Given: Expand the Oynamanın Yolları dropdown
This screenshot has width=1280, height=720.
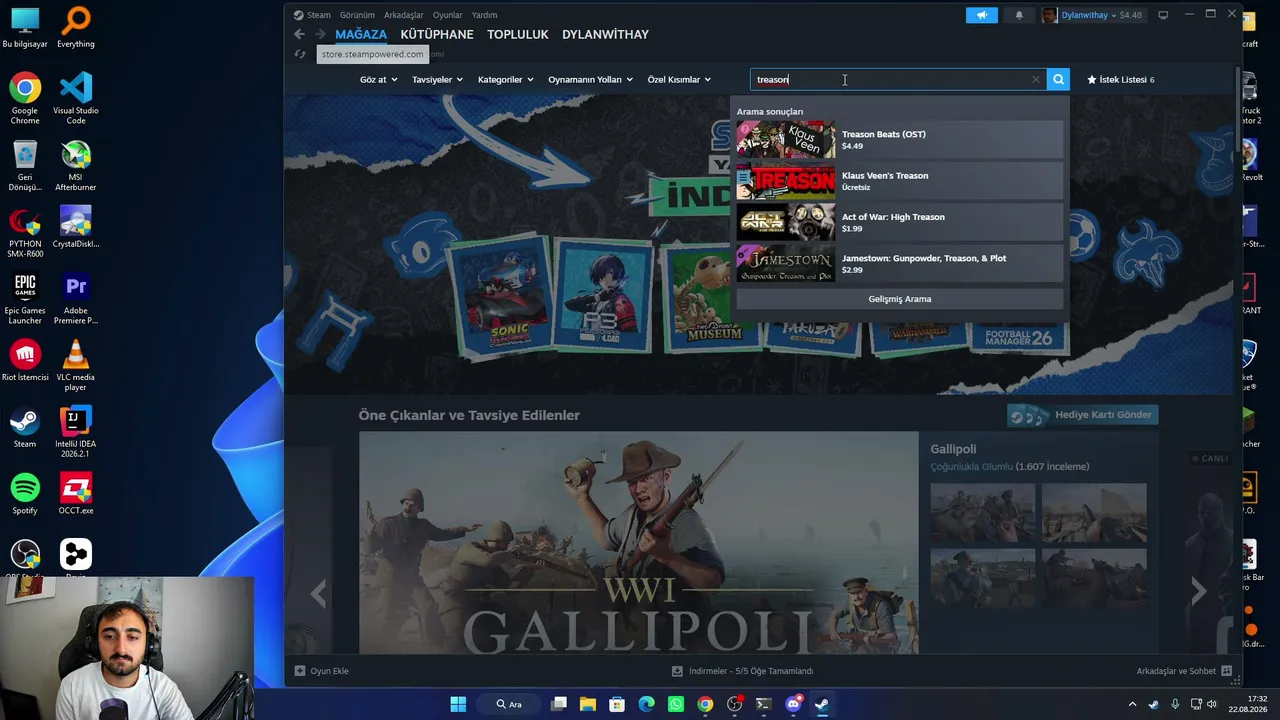Looking at the screenshot, I should click(591, 79).
